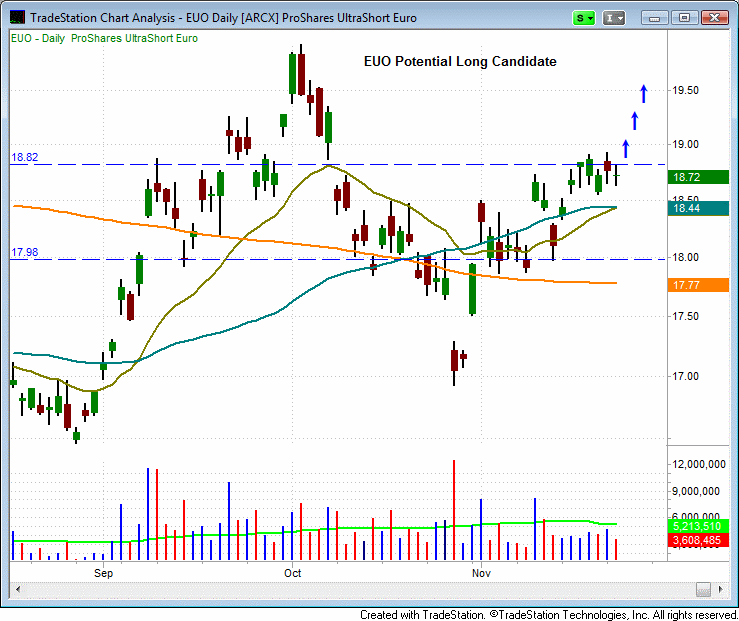
Task: Select the tallest red volume bar in late October
Action: coord(454,510)
